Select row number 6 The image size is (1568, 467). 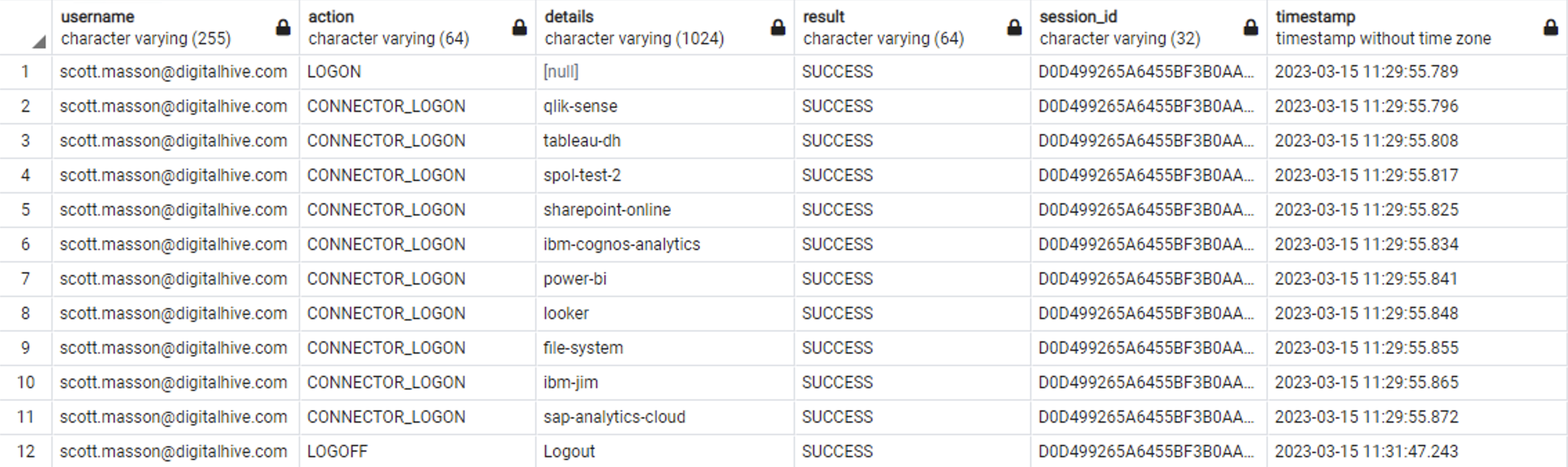coord(26,245)
